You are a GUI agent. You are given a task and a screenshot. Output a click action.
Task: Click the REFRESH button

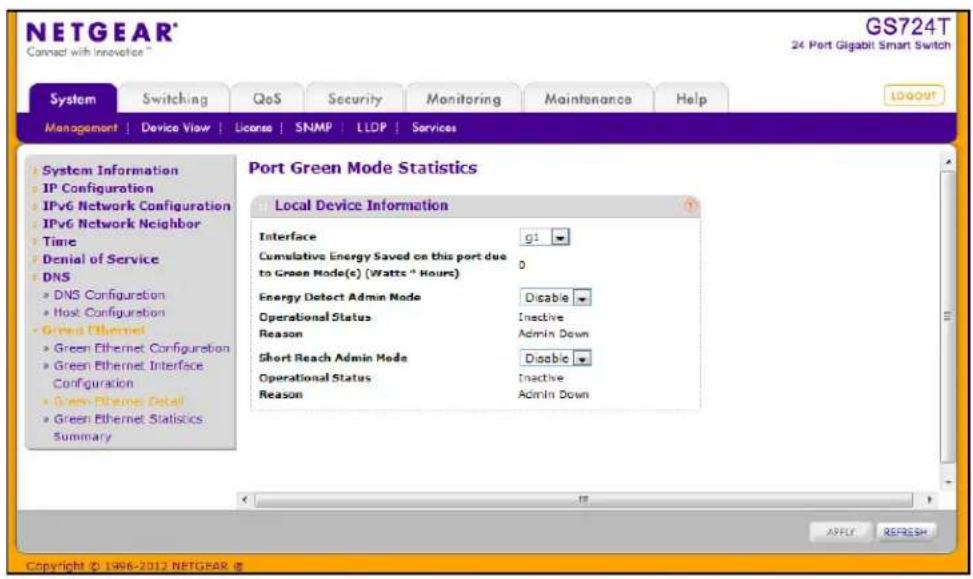pos(905,532)
